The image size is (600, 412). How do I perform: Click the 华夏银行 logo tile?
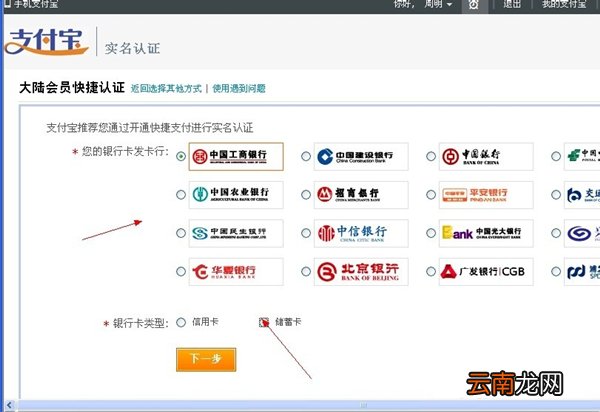click(x=236, y=272)
